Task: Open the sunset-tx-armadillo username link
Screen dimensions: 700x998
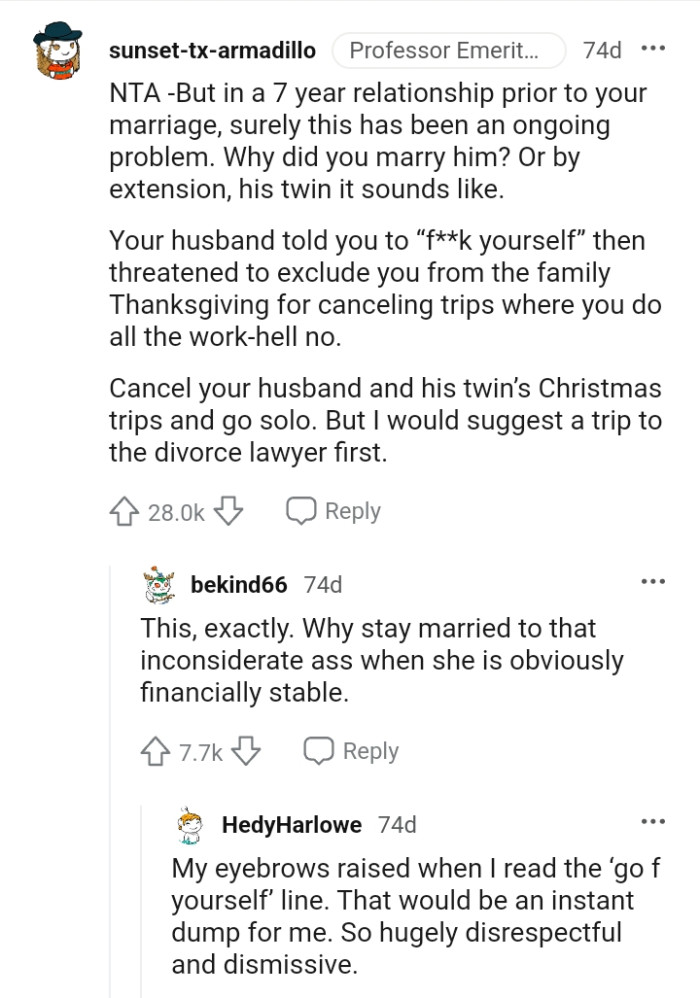Action: pyautogui.click(x=212, y=50)
